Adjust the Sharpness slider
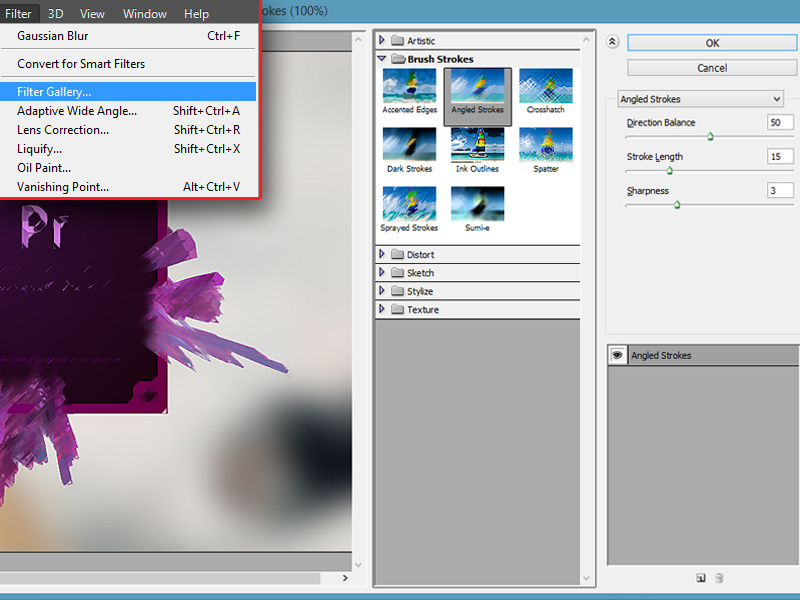The image size is (800, 600). coord(677,205)
